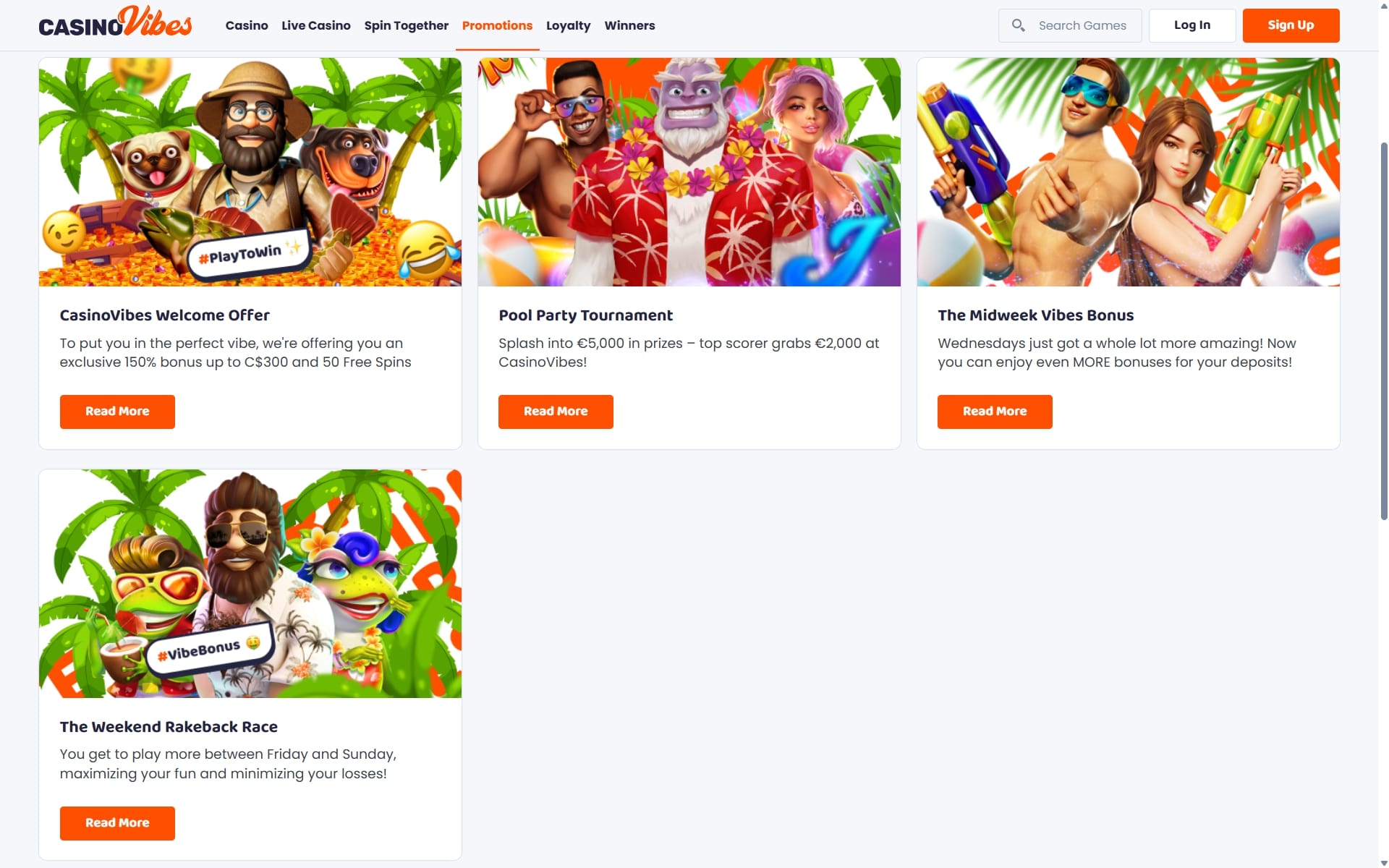1389x868 pixels.
Task: Read More about CasinoVibes Welcome Offer
Action: tap(117, 412)
